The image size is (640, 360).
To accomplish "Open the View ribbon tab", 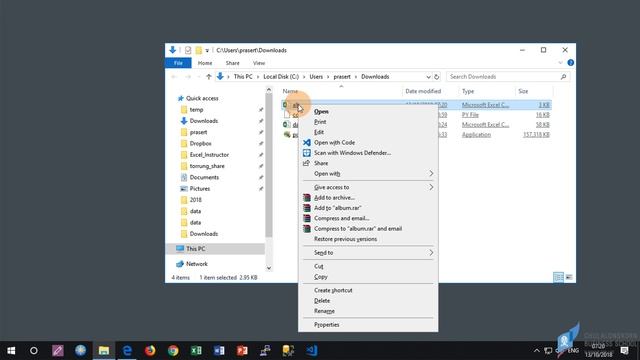I will click(259, 63).
